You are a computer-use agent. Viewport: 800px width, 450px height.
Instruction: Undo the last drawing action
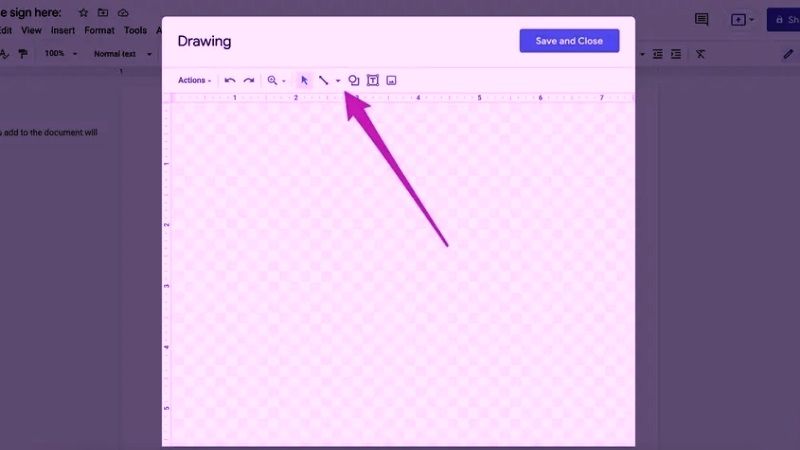pyautogui.click(x=230, y=80)
